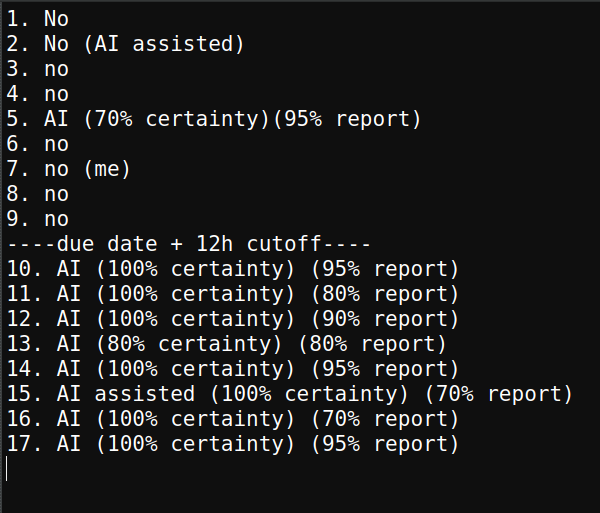The height and width of the screenshot is (513, 600).
Task: Click the '8. no' line
Action: click(x=38, y=194)
